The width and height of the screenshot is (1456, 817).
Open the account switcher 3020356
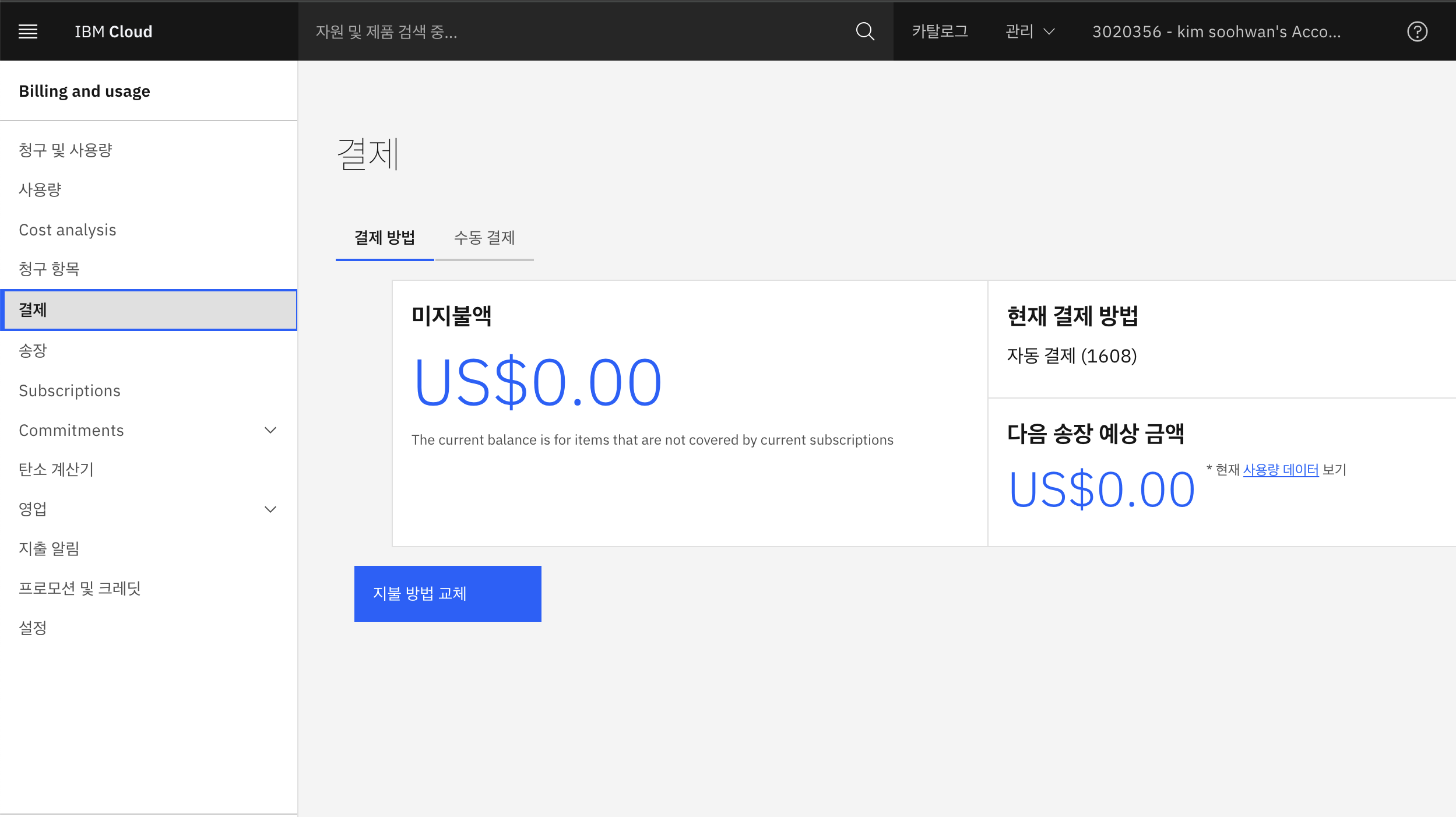(1216, 31)
